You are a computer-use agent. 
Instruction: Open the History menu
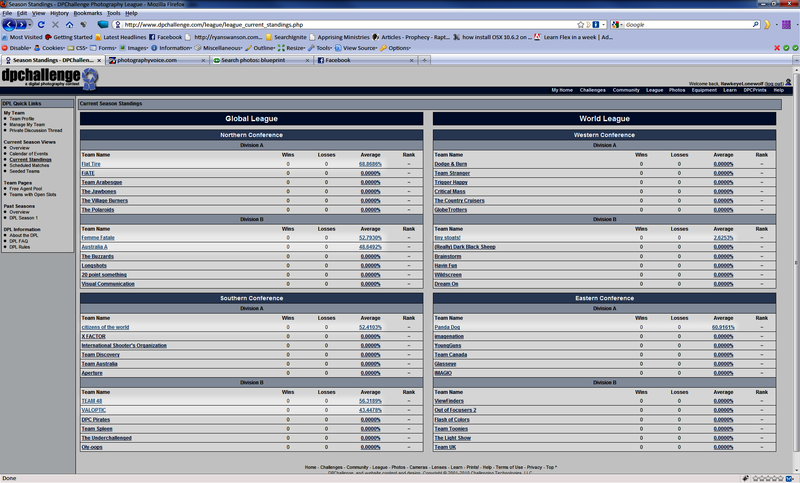59,13
